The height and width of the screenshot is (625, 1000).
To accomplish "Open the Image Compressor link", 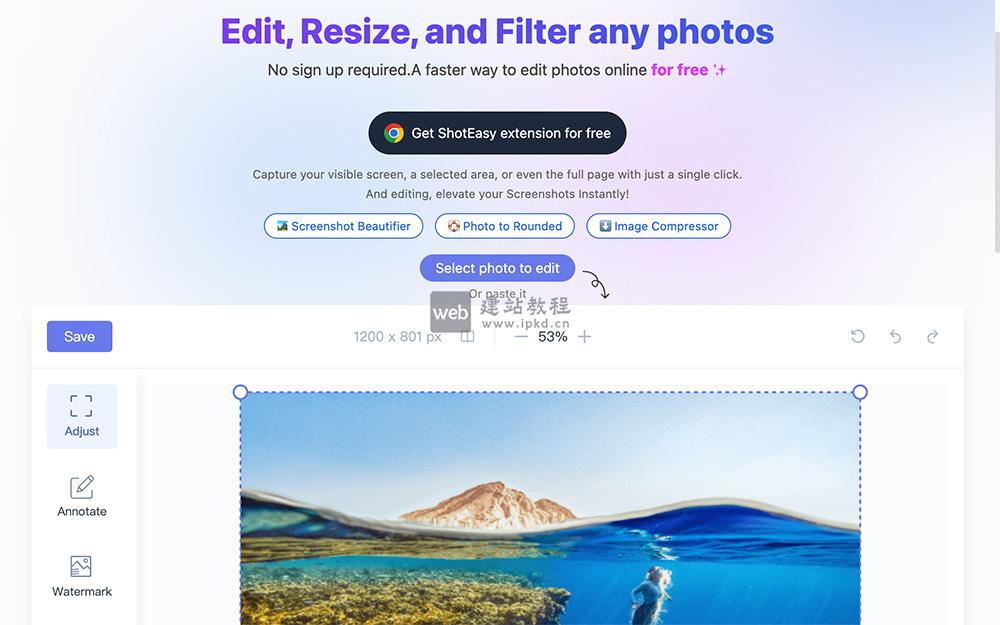I will coord(658,226).
